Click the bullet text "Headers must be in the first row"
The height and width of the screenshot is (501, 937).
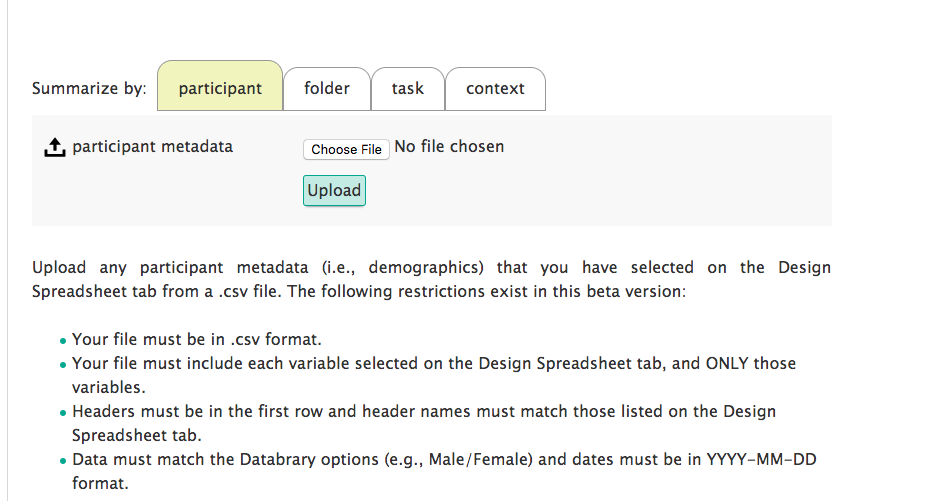point(423,411)
